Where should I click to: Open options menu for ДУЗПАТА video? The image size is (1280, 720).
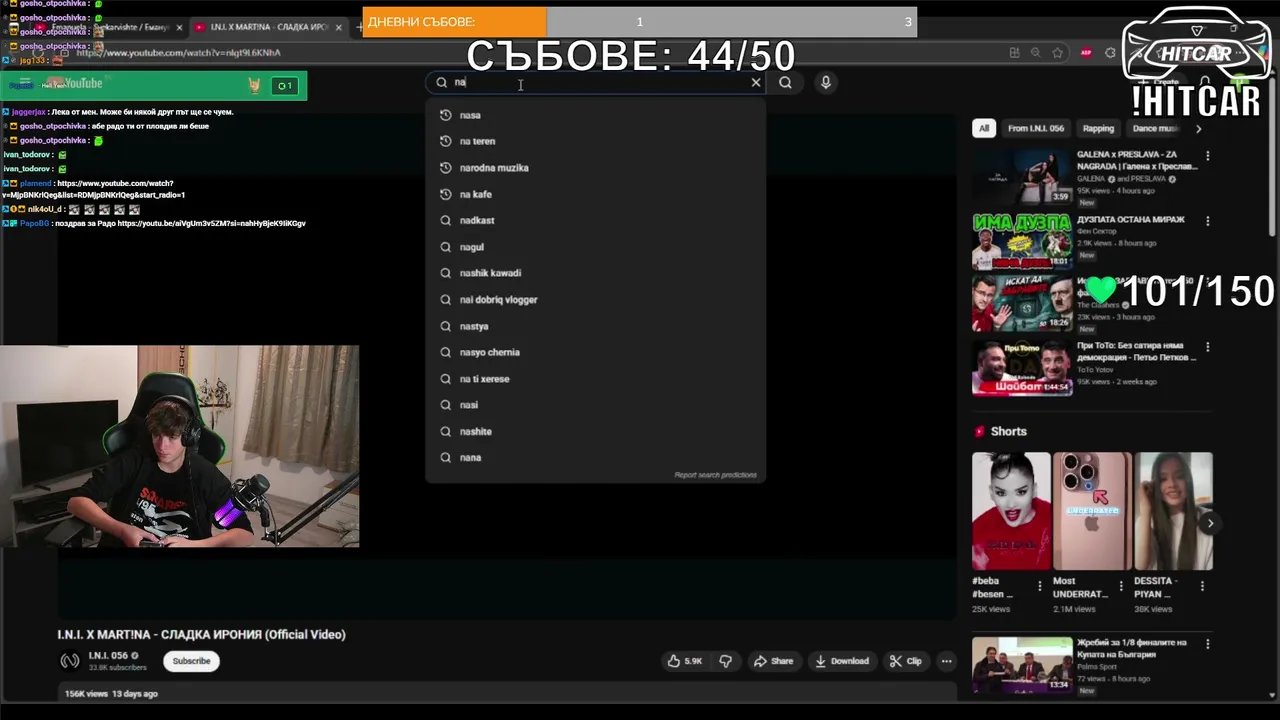(x=1207, y=221)
